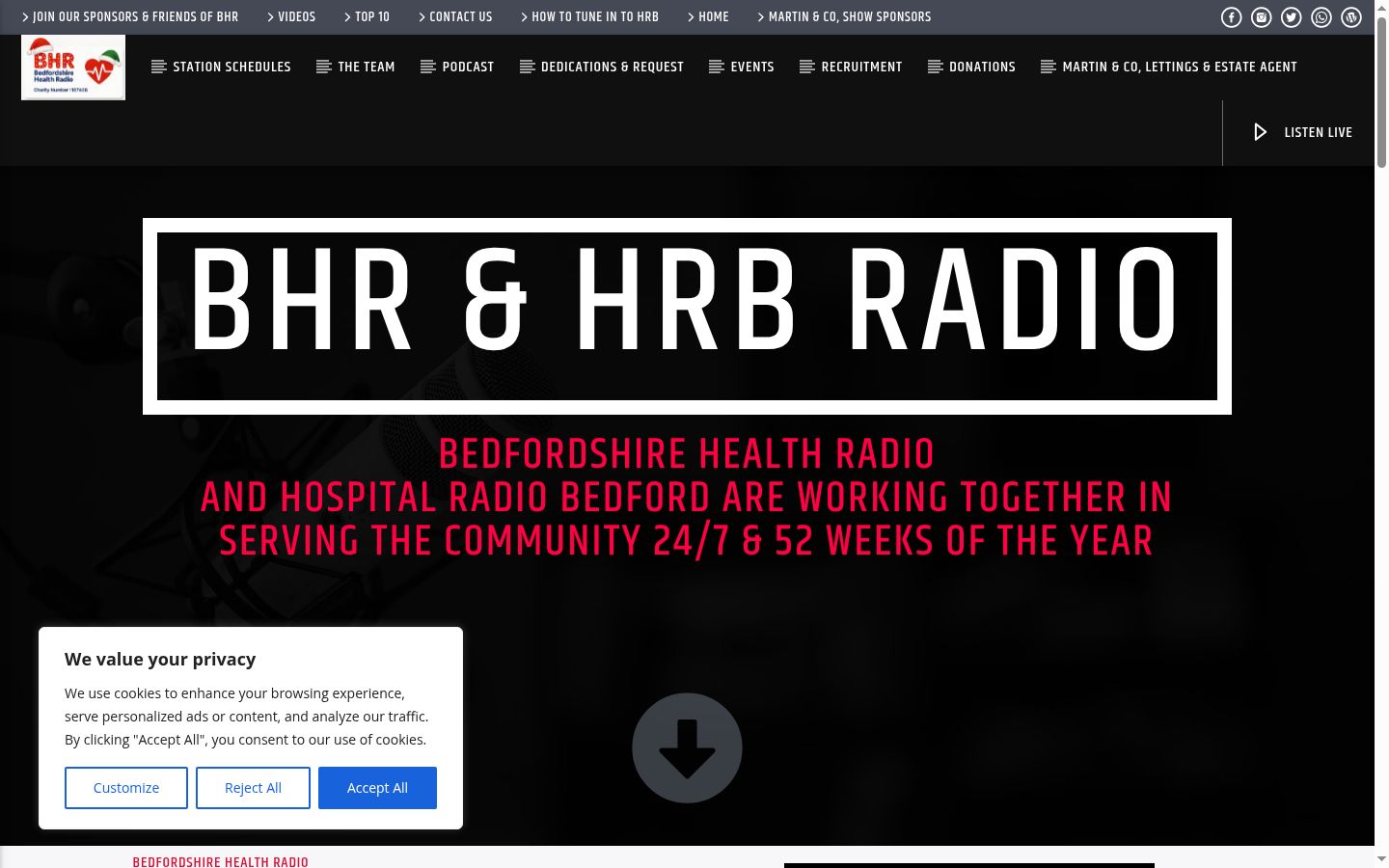Click the lines icon beside Events

(717, 67)
